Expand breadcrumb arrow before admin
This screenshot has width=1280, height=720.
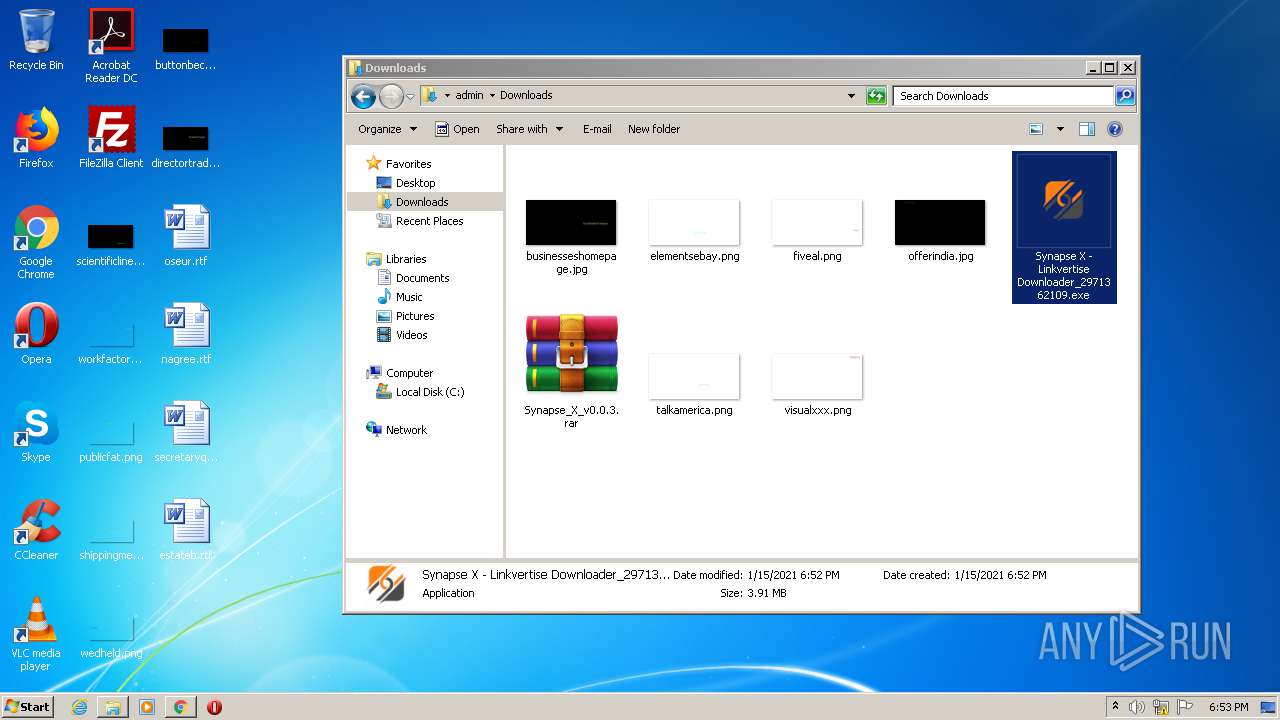[447, 96]
